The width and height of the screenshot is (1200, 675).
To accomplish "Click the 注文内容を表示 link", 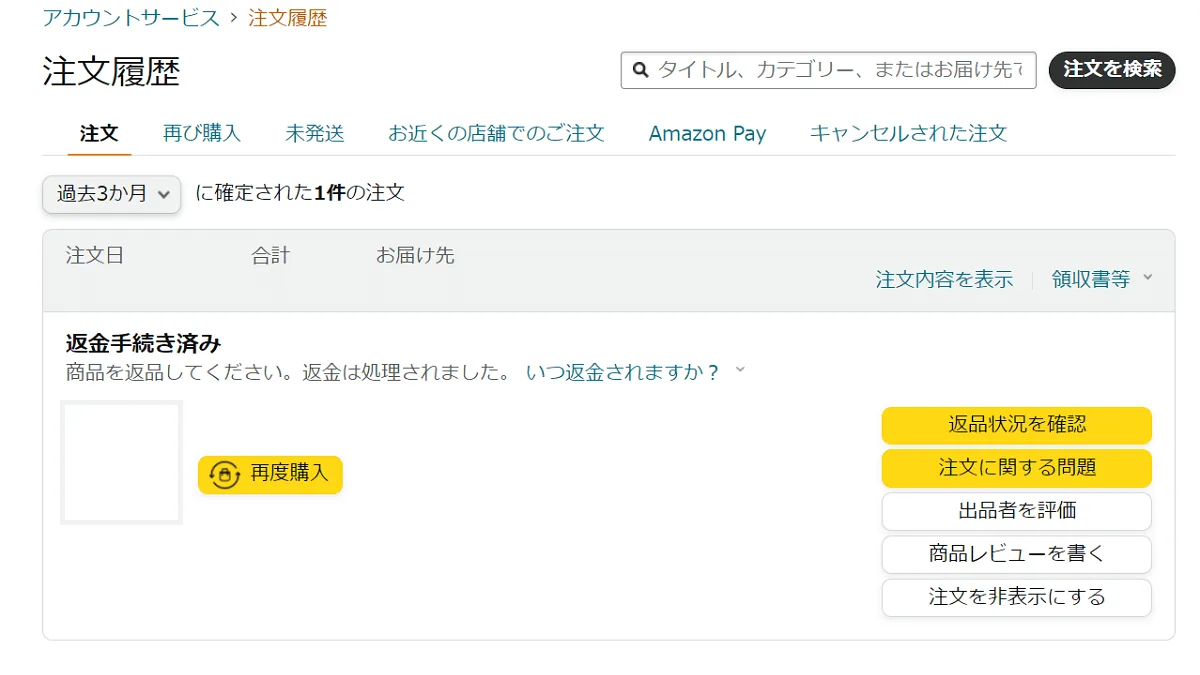I will point(944,280).
